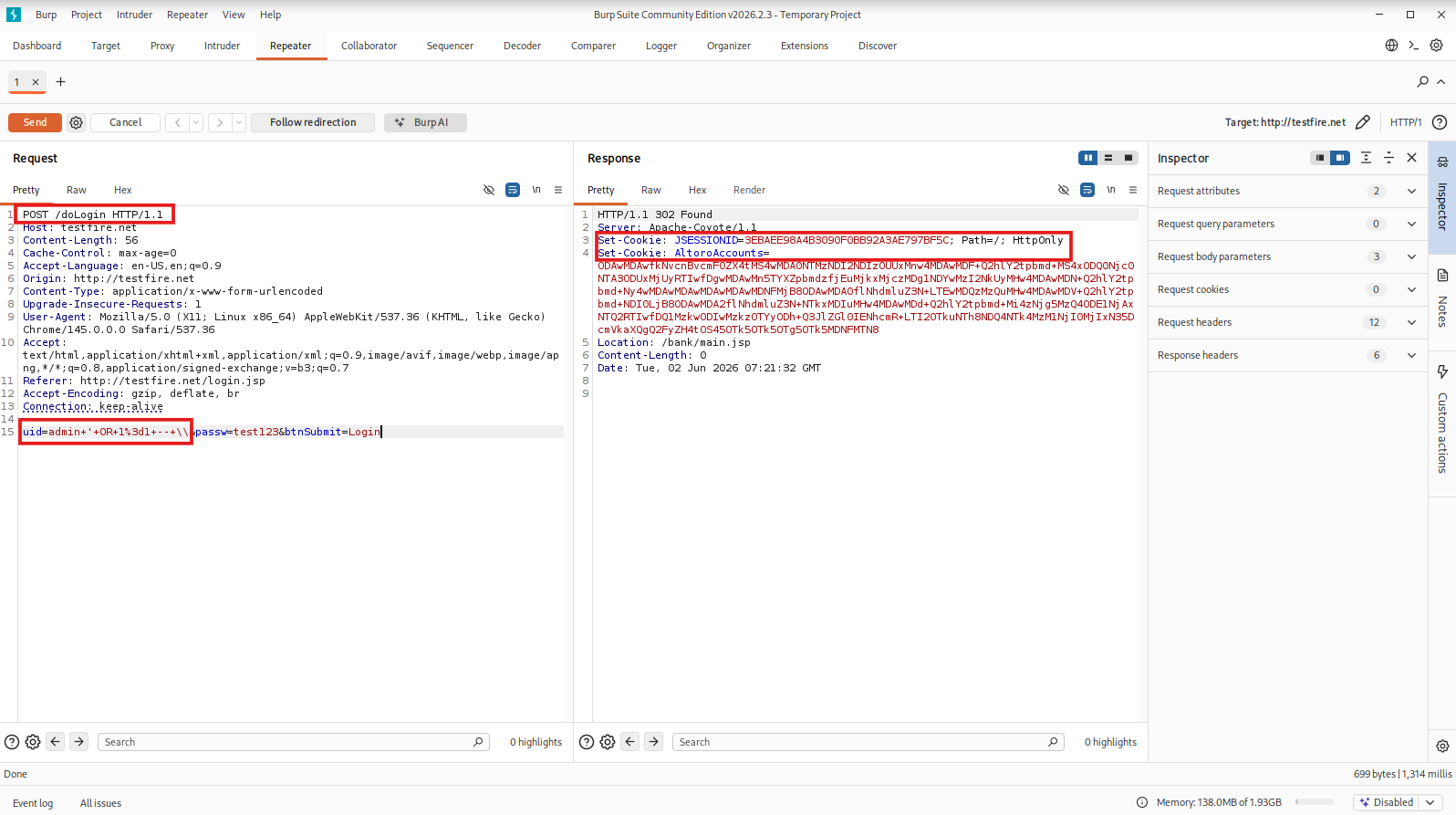Select top-bottom split layout in Response header
The image size is (1456, 815).
[1108, 158]
